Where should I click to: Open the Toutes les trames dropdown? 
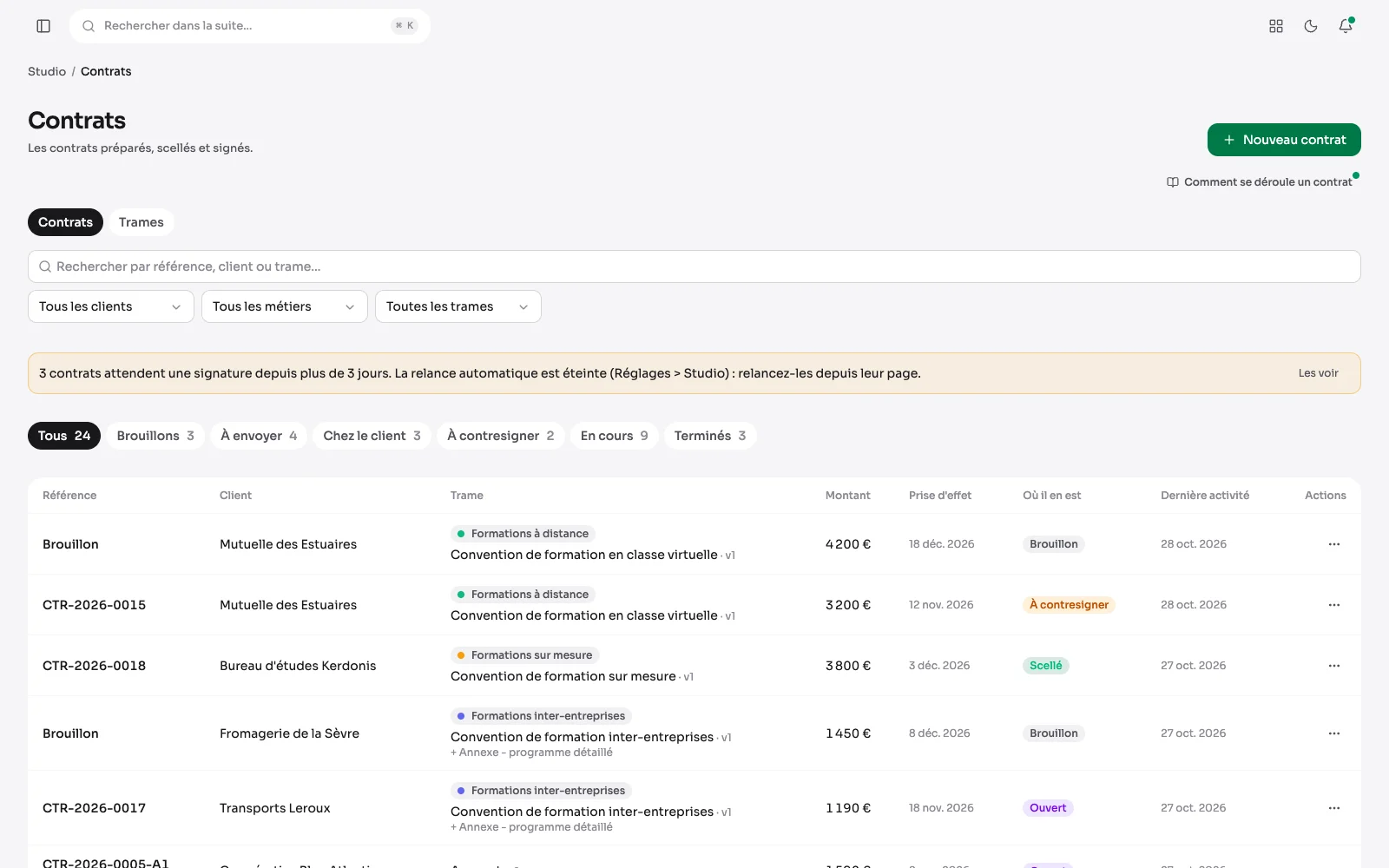pyautogui.click(x=458, y=306)
